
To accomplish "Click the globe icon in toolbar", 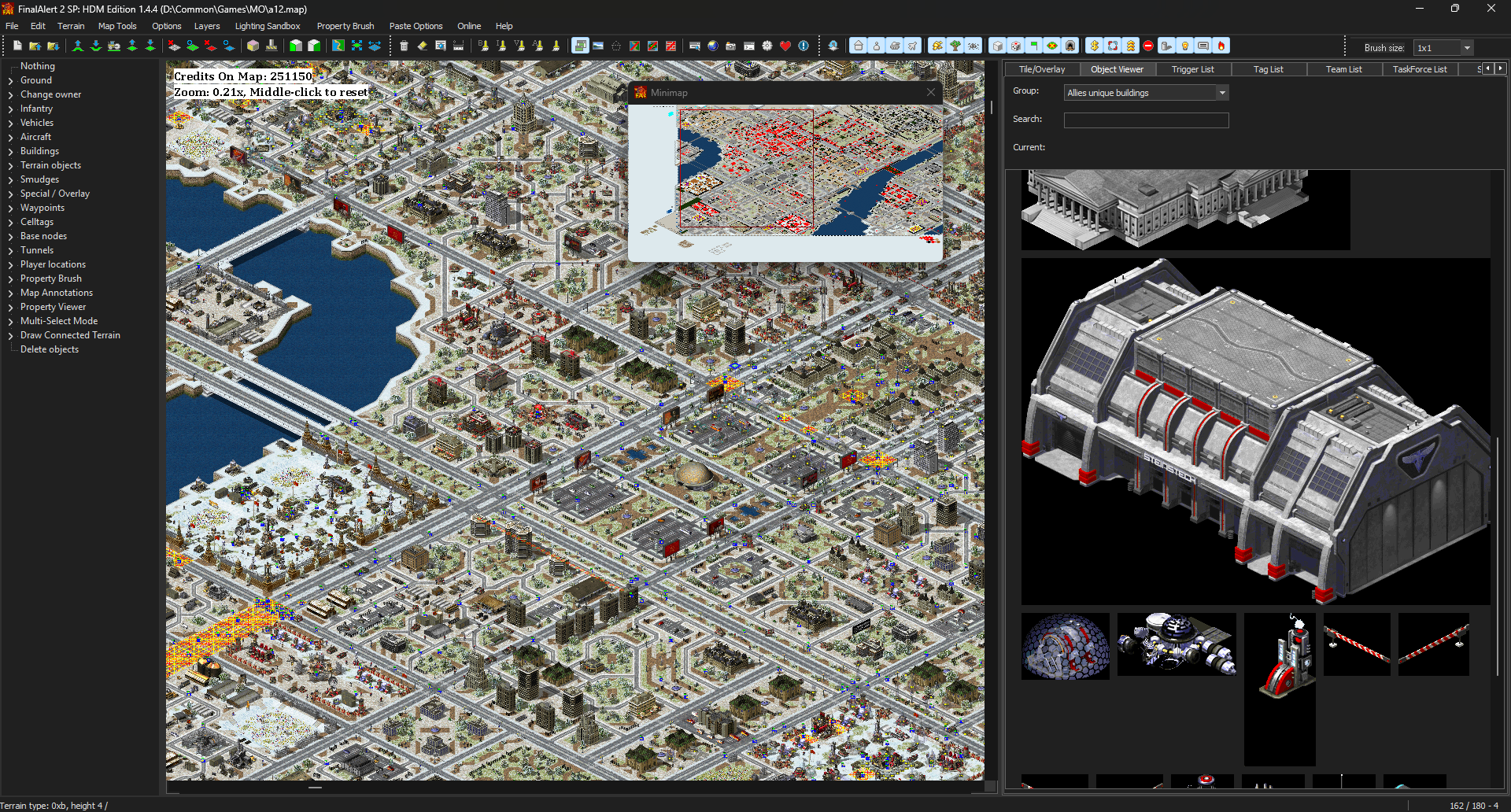I will point(712,46).
